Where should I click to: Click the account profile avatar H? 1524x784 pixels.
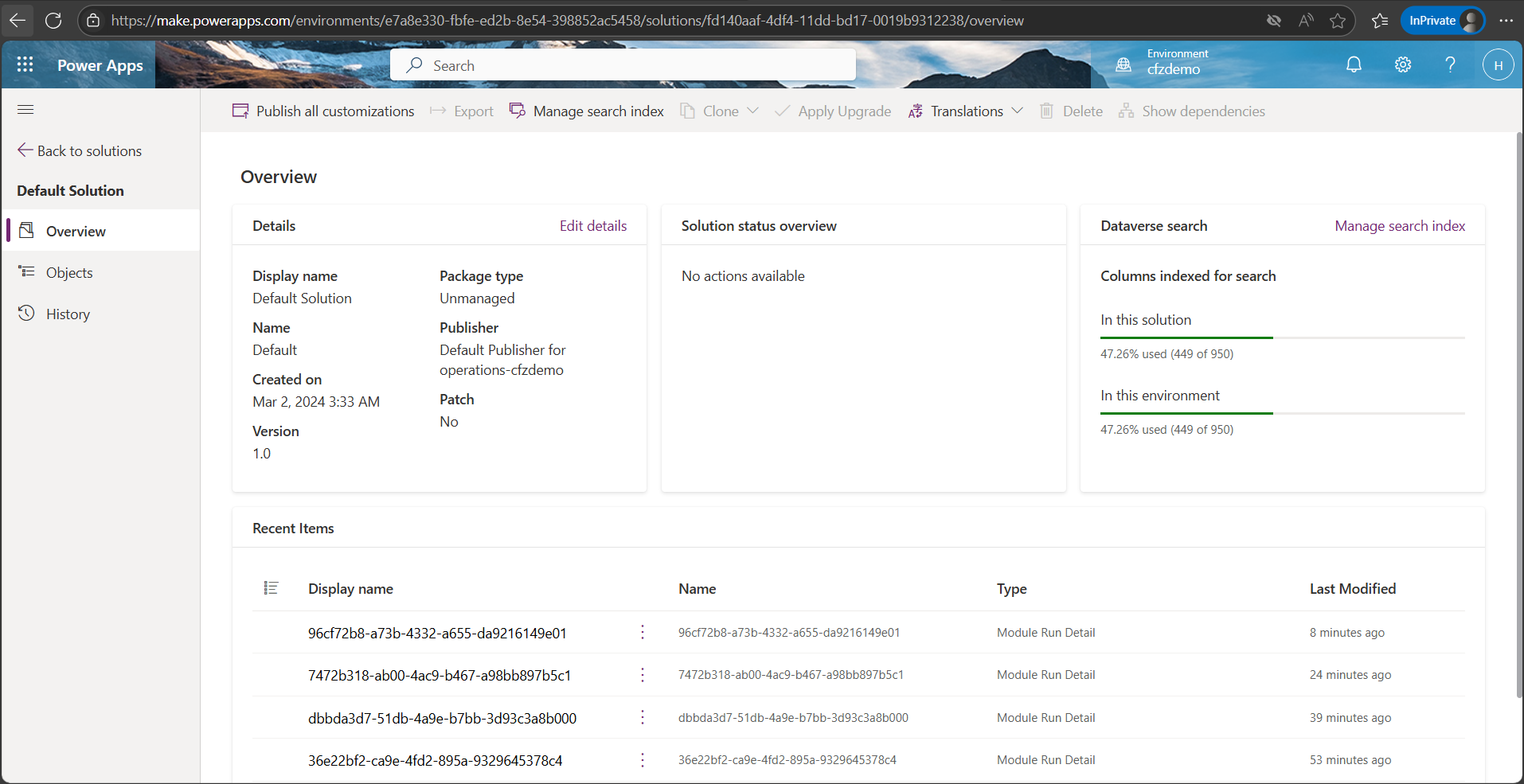[x=1498, y=65]
